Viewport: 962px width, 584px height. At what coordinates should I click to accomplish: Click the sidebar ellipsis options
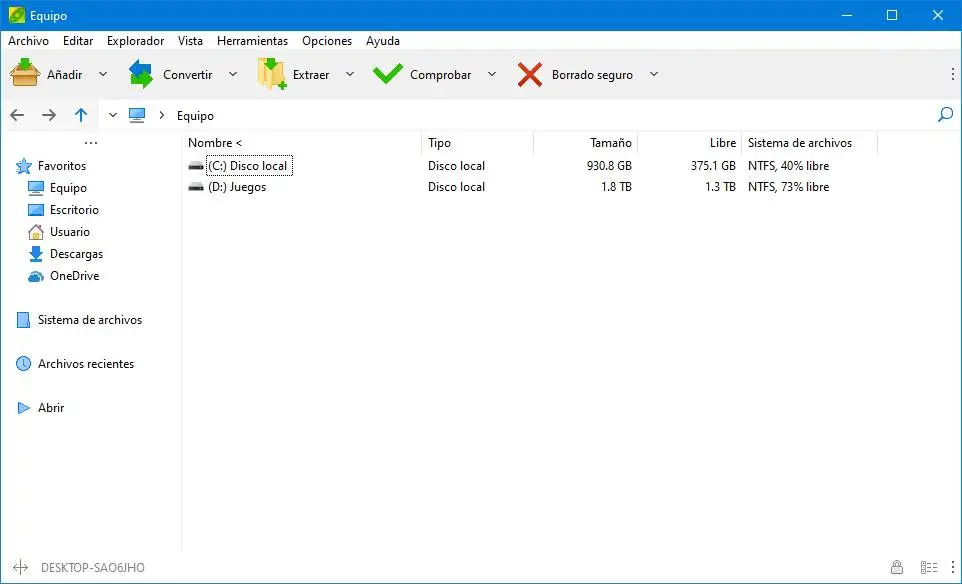pos(91,143)
